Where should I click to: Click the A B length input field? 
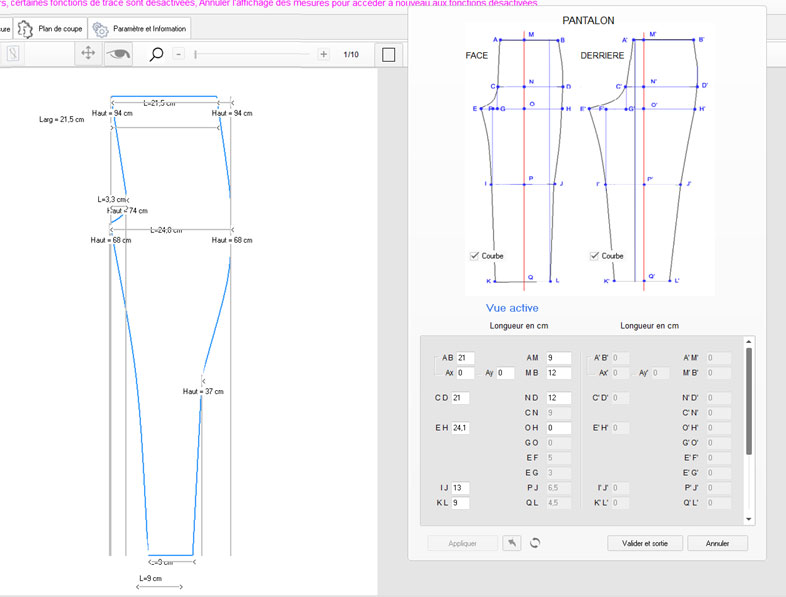[465, 358]
